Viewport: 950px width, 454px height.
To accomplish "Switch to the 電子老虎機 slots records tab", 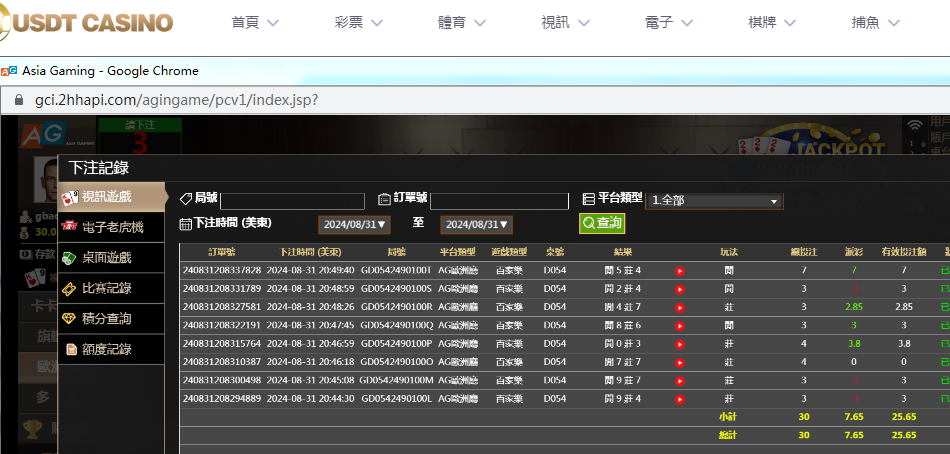I will pyautogui.click(x=112, y=228).
